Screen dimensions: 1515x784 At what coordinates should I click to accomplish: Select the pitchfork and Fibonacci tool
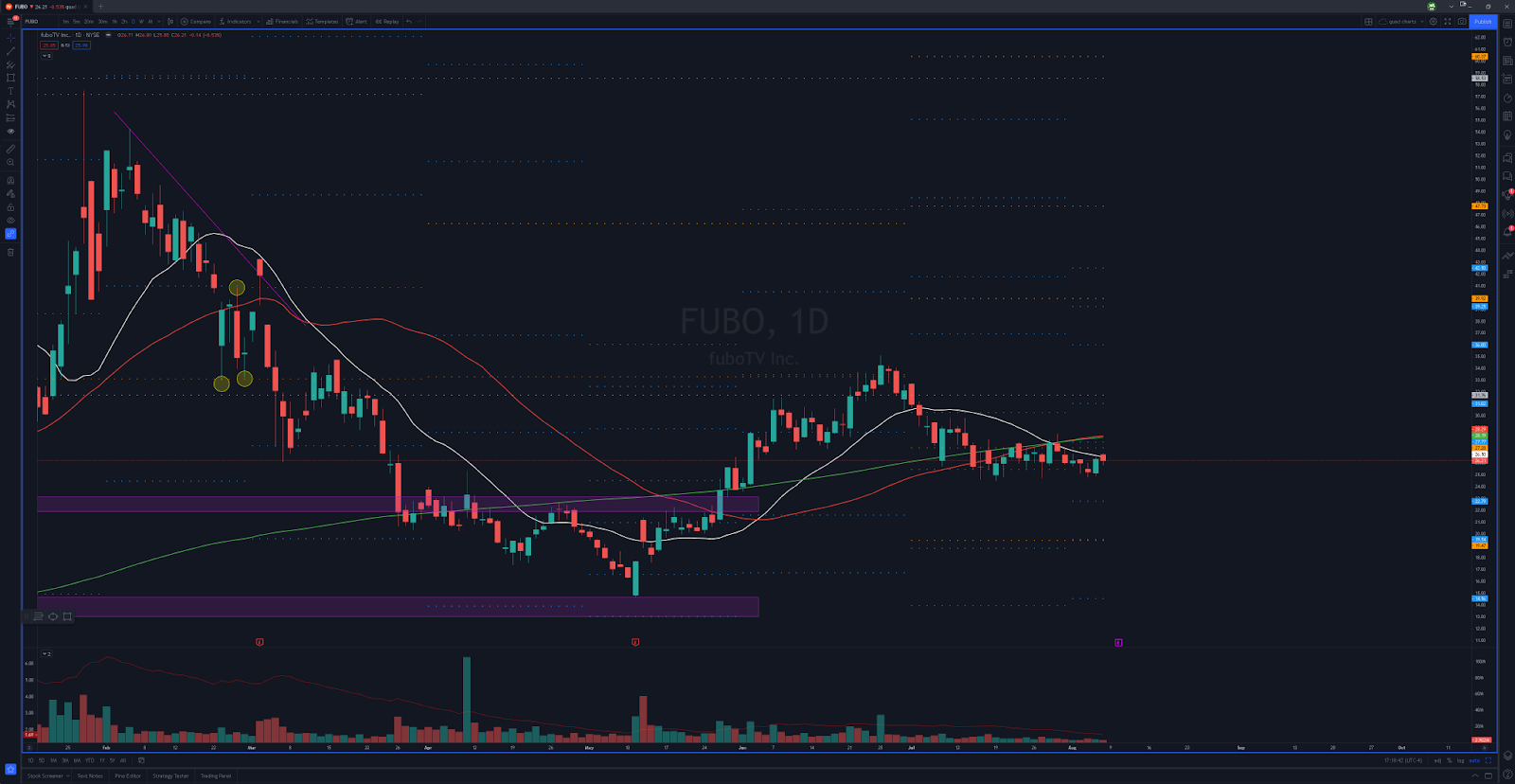[x=10, y=64]
